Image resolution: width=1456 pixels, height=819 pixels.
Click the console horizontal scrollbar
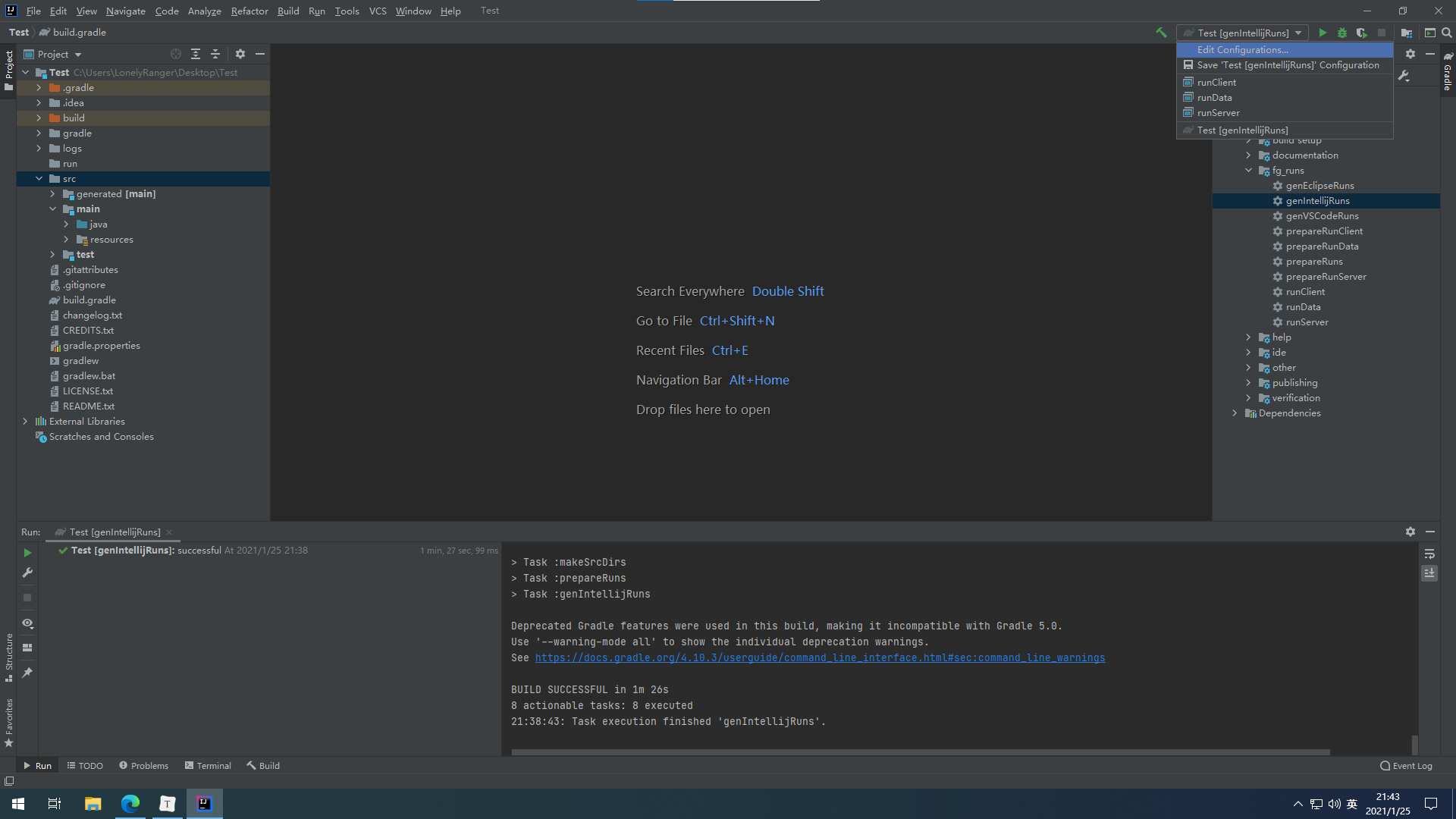point(921,752)
